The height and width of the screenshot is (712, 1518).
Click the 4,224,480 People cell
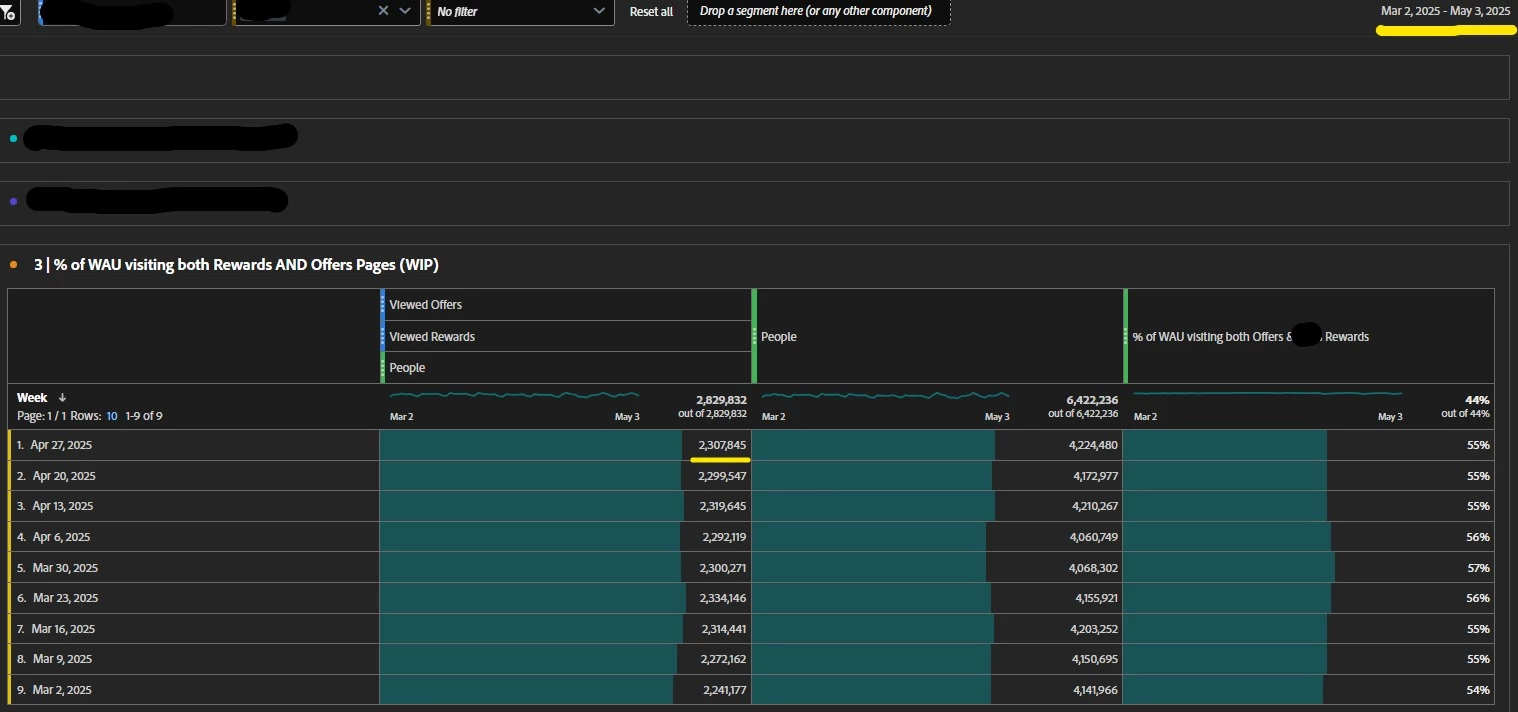click(937, 445)
